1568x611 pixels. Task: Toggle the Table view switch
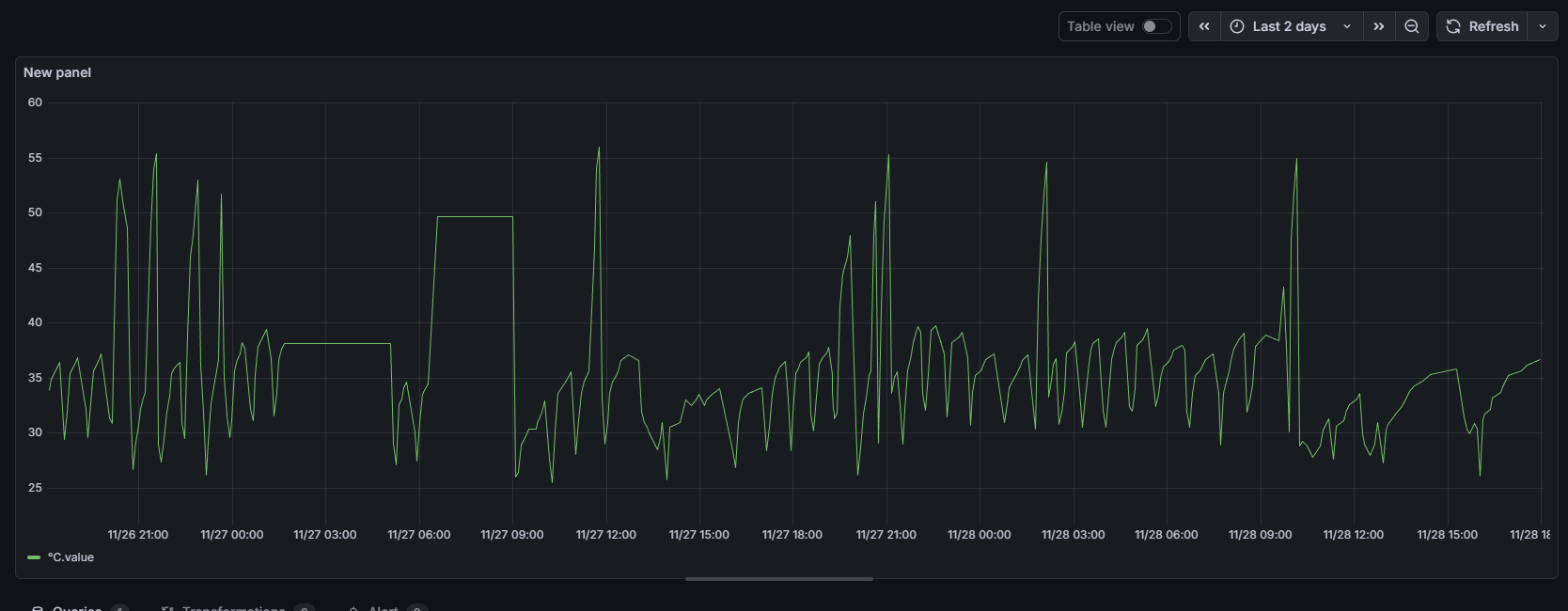pyautogui.click(x=1156, y=26)
